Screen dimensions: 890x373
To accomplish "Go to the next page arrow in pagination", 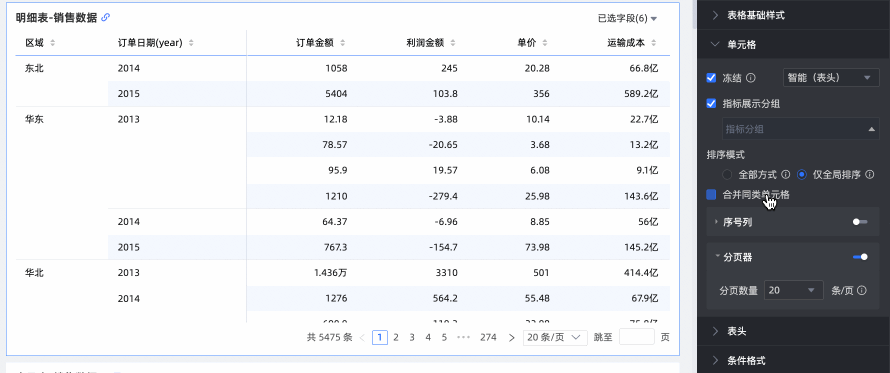I will [x=511, y=338].
